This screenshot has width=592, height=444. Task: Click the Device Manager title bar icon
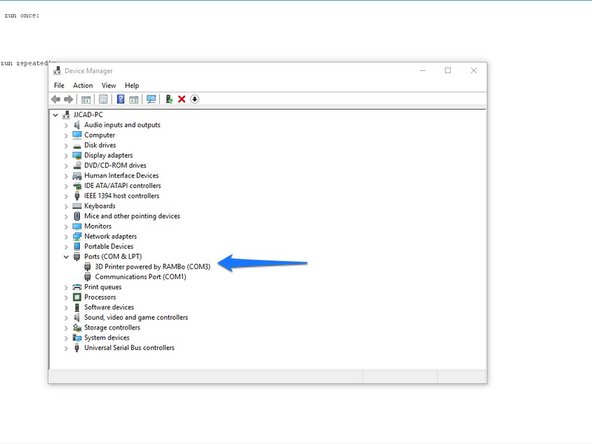coord(57,71)
